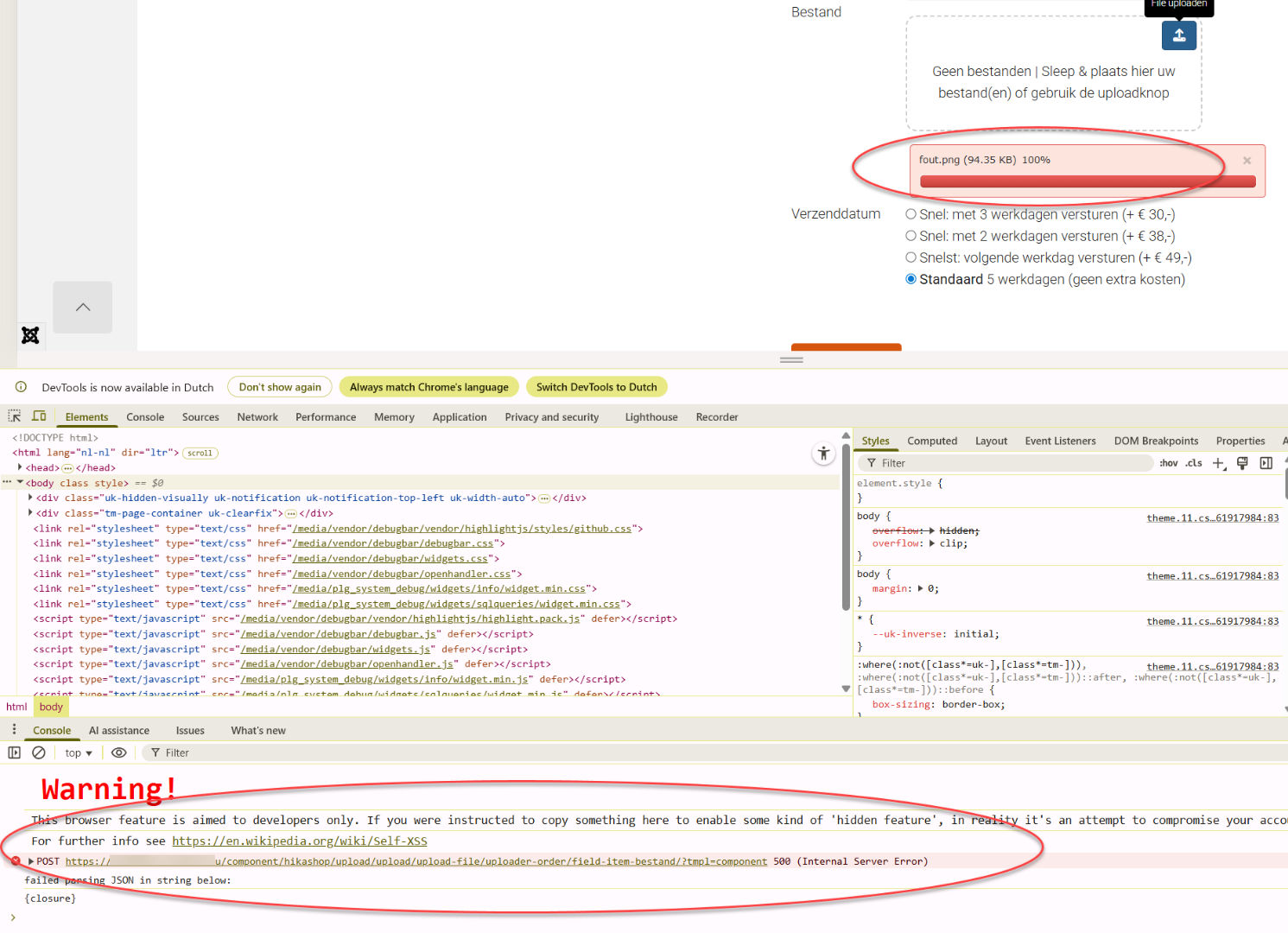The height and width of the screenshot is (933, 1288).
Task: Expand the POST 500 error entry
Action: 31,861
